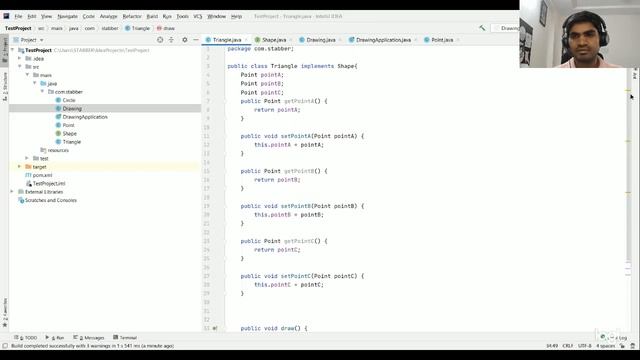Collapse the com.stabber package
The width and height of the screenshot is (640, 360).
coord(42,92)
